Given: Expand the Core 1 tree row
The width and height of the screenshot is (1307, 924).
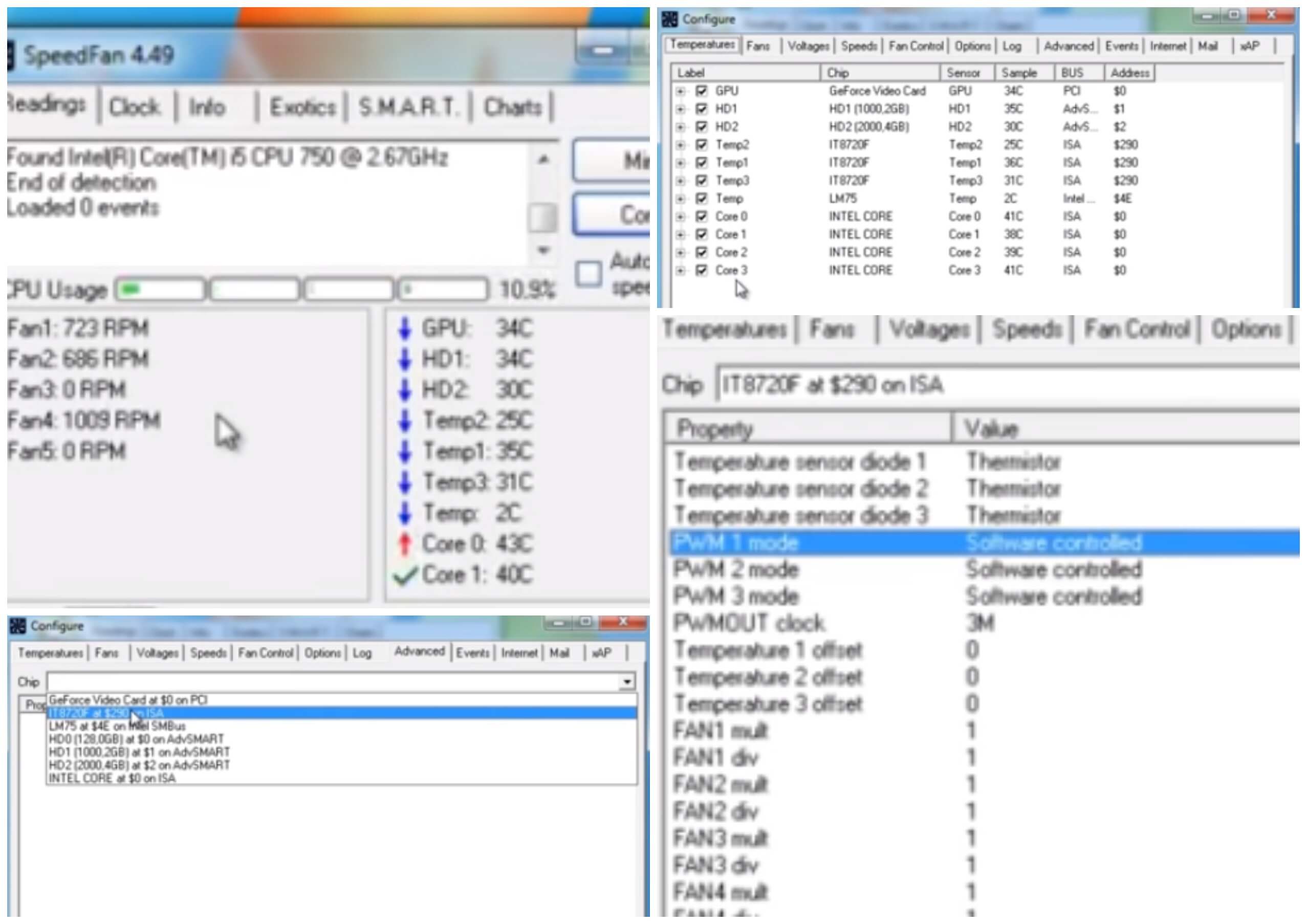Looking at the screenshot, I should 680,234.
